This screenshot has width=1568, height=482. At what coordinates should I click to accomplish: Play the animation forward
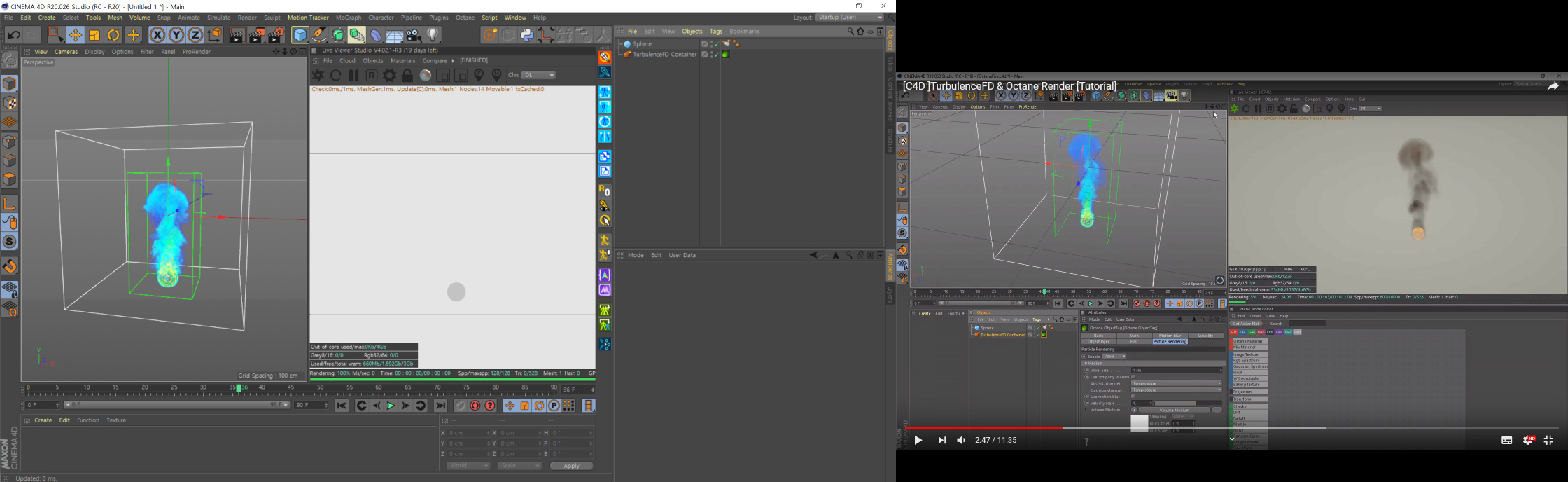click(391, 406)
